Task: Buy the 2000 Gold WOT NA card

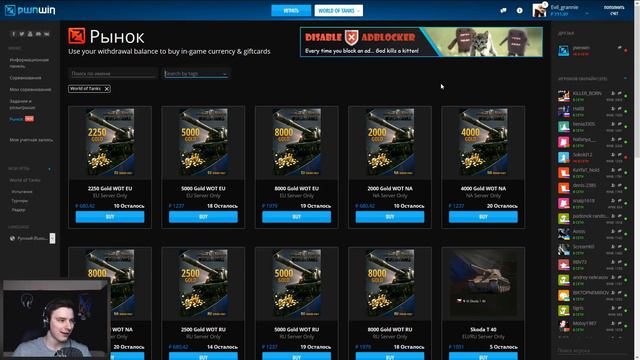Action: [x=390, y=217]
